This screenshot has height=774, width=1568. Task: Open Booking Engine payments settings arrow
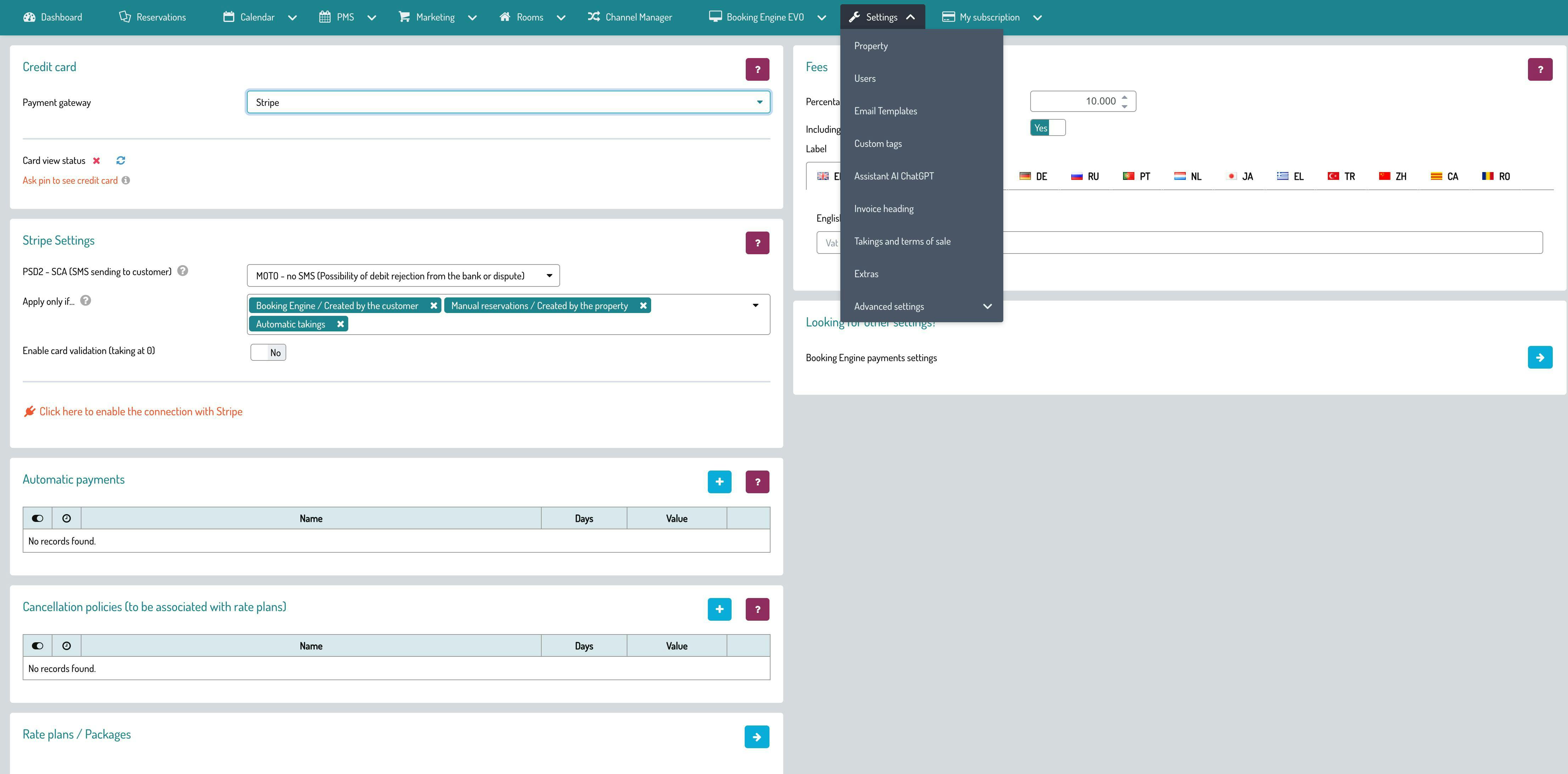[x=1539, y=358]
